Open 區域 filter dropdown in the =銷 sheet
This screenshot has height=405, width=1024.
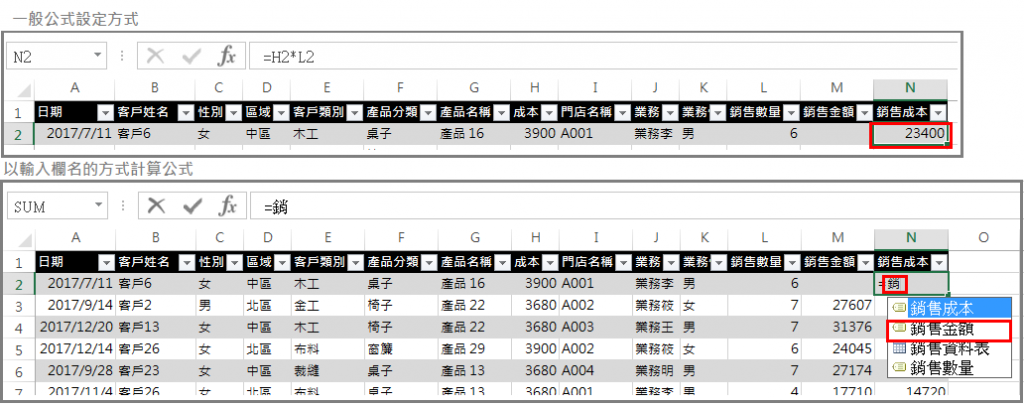point(281,263)
